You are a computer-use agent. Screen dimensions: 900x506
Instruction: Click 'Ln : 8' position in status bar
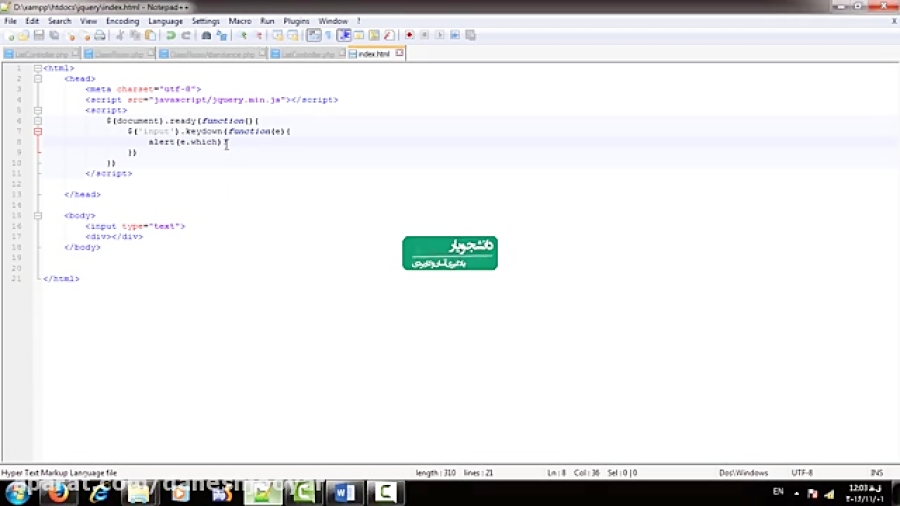(x=556, y=473)
